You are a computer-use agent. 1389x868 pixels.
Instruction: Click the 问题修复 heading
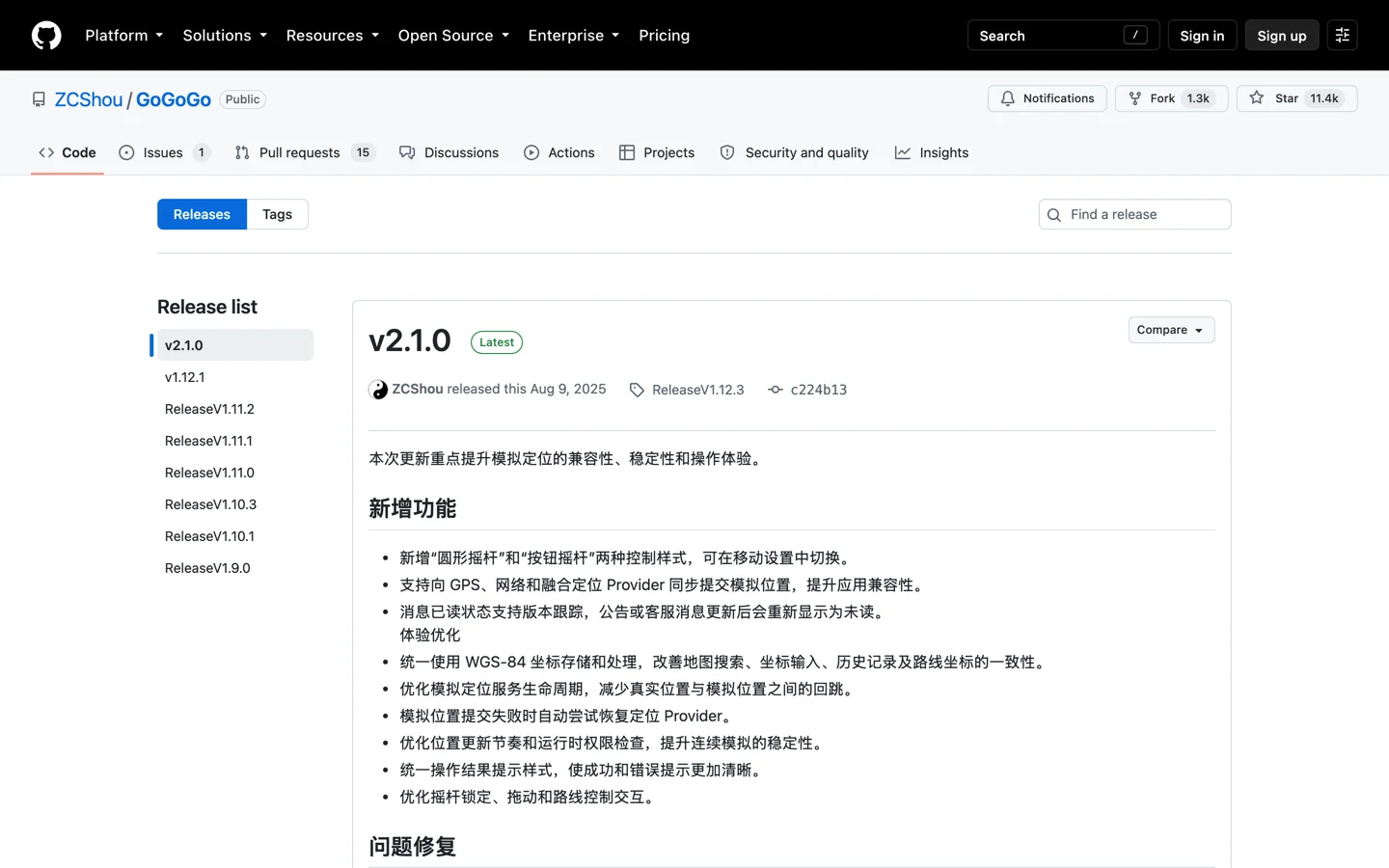[x=413, y=847]
